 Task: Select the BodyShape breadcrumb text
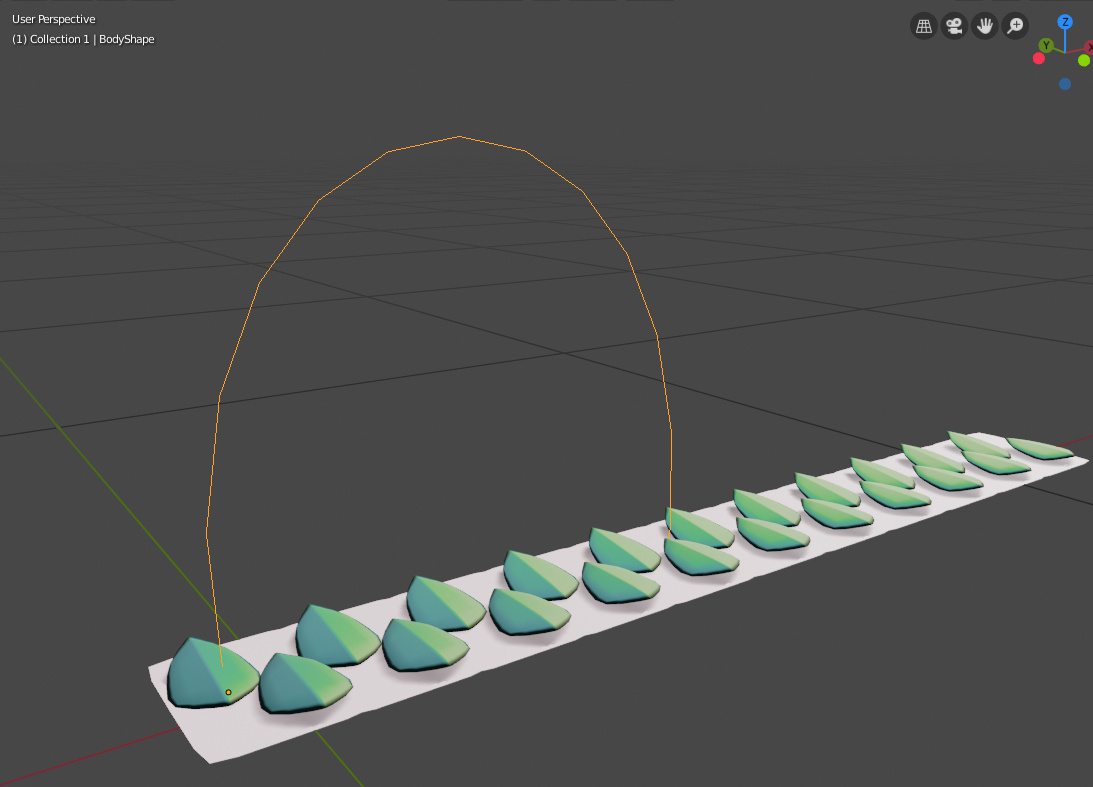[x=128, y=39]
